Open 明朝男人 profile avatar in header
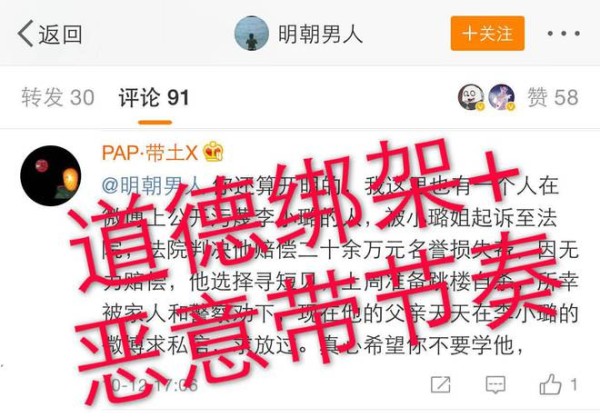 (x=251, y=33)
